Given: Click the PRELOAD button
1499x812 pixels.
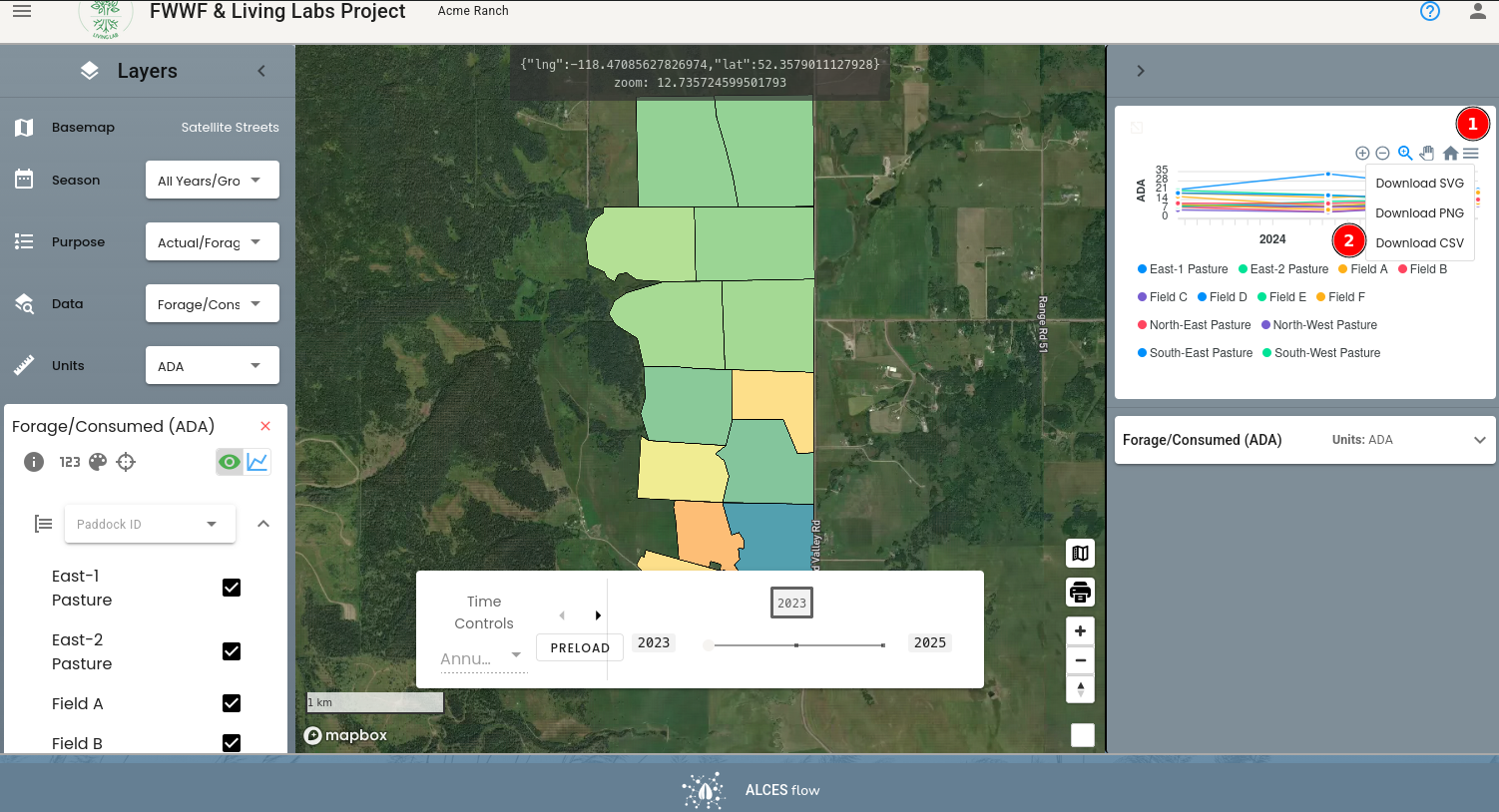Looking at the screenshot, I should pos(580,647).
